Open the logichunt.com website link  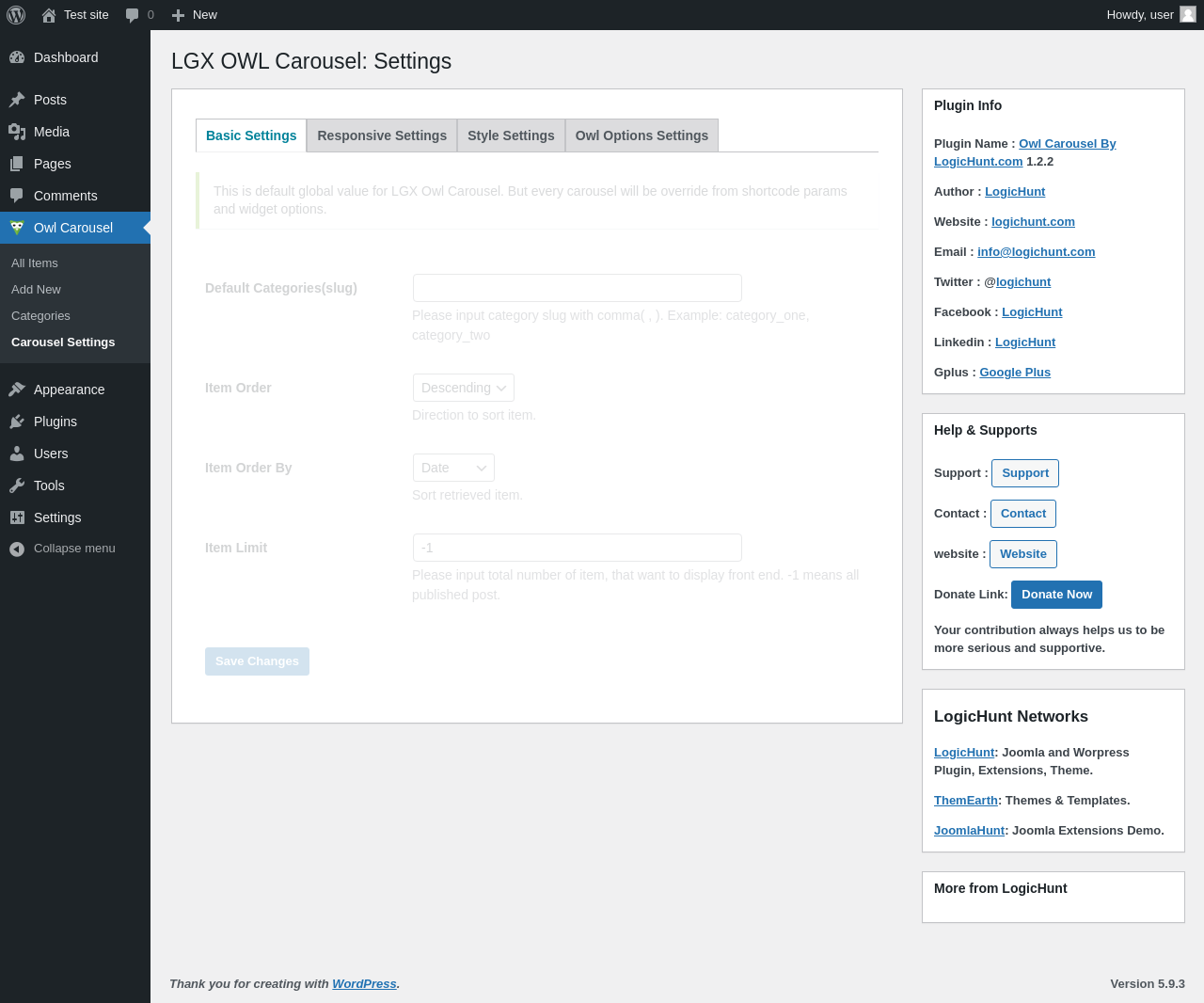point(1033,222)
